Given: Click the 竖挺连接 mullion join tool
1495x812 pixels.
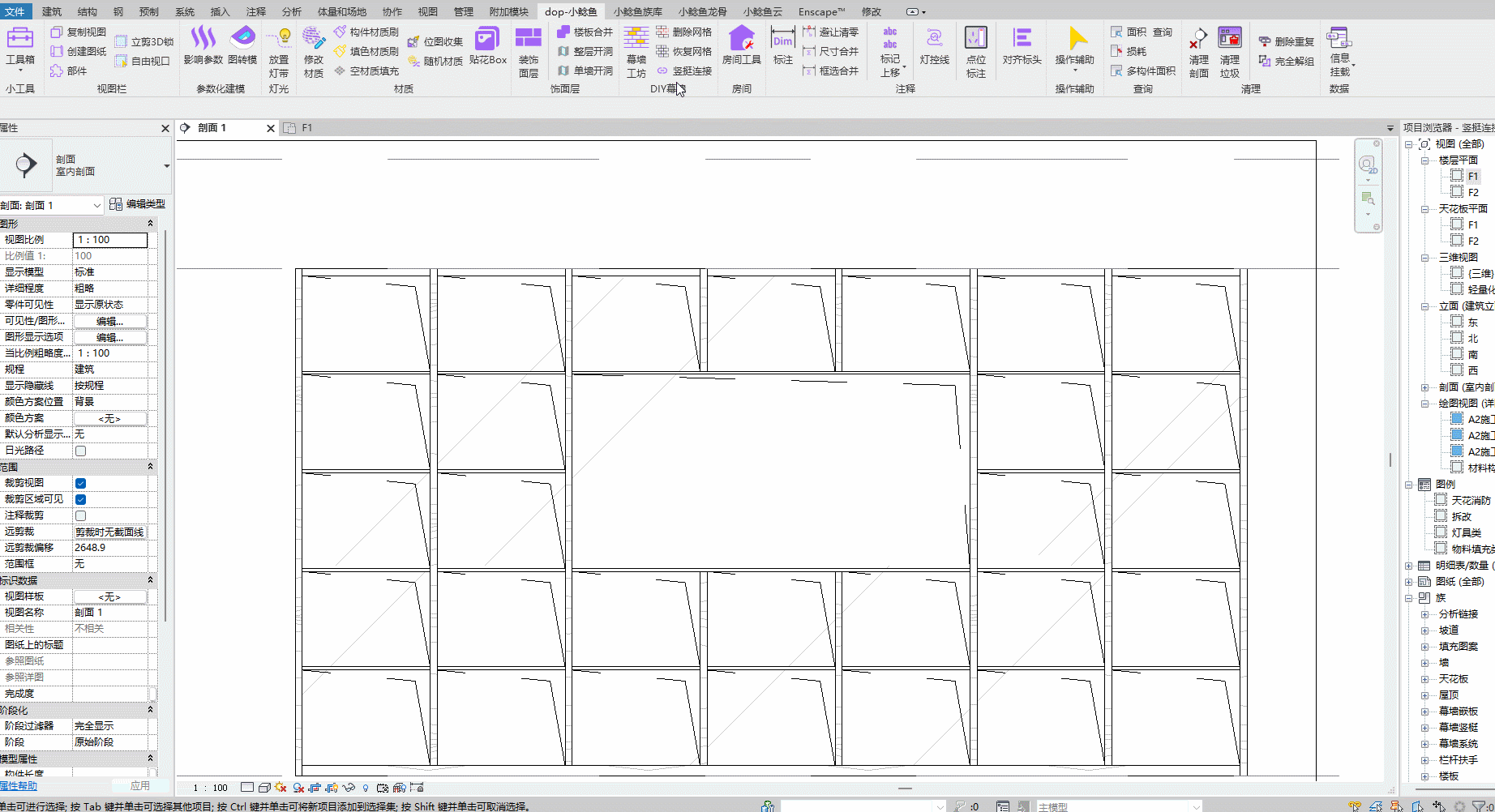Looking at the screenshot, I should coord(683,71).
